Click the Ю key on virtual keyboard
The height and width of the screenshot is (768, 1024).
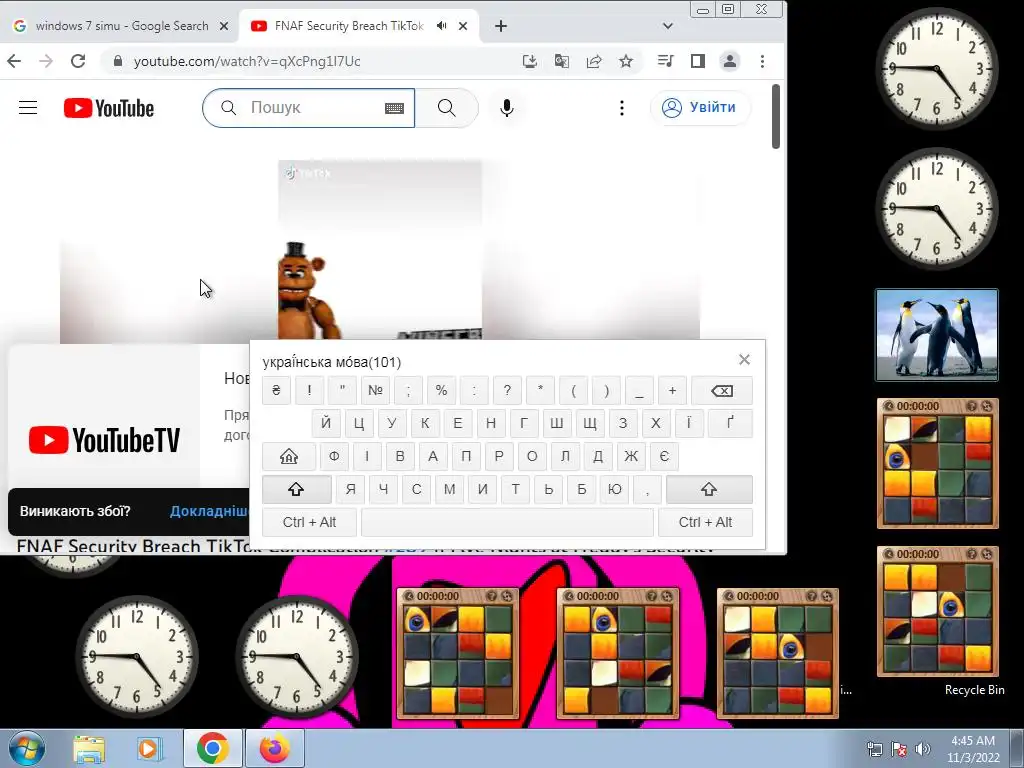[615, 489]
